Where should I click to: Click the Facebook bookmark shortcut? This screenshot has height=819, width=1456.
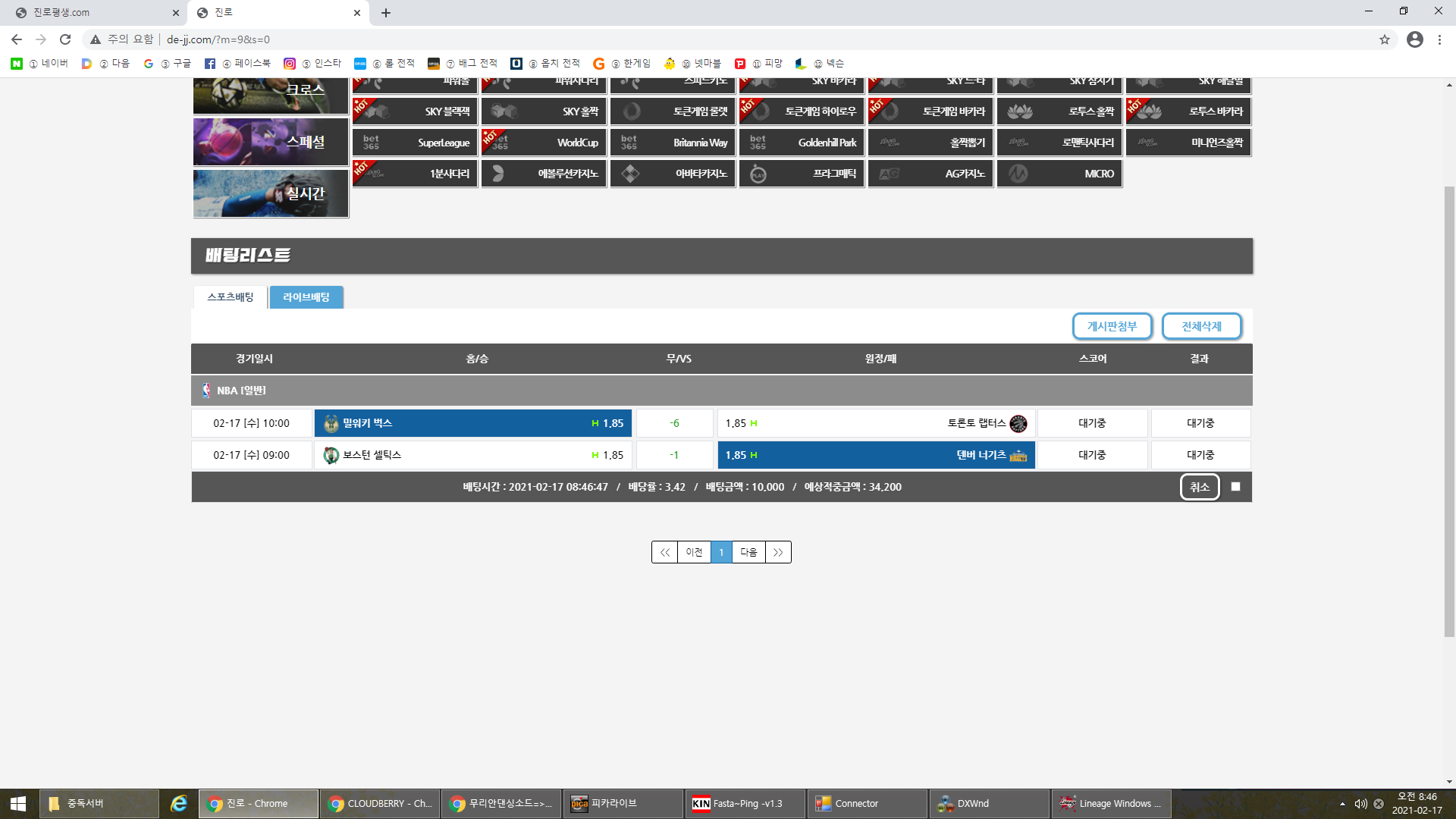(210, 64)
